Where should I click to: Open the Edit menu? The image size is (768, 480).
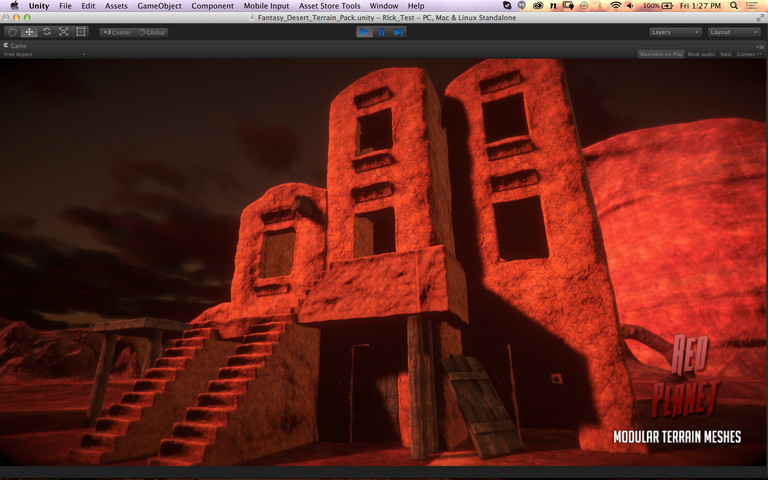point(88,6)
